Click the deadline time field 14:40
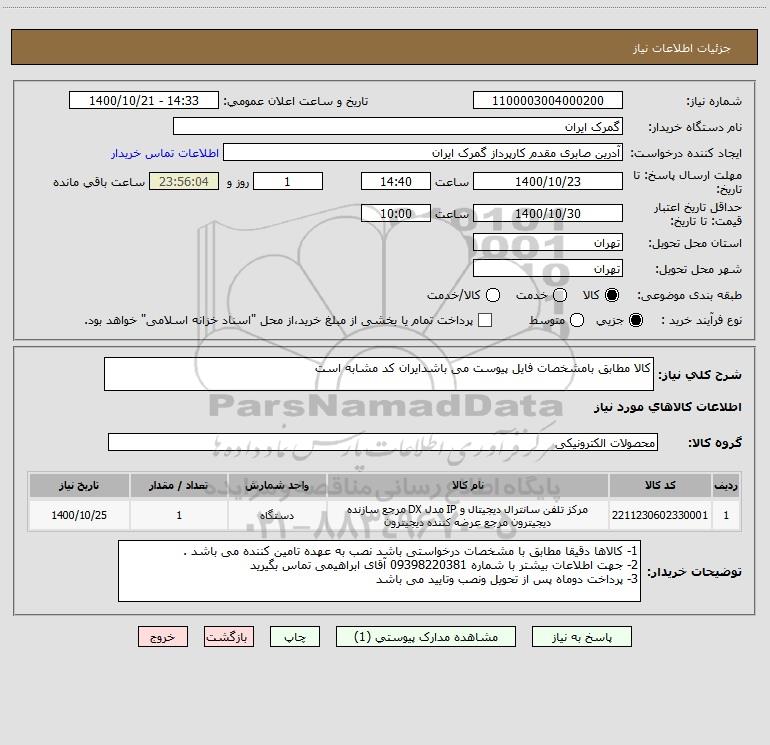 point(396,181)
